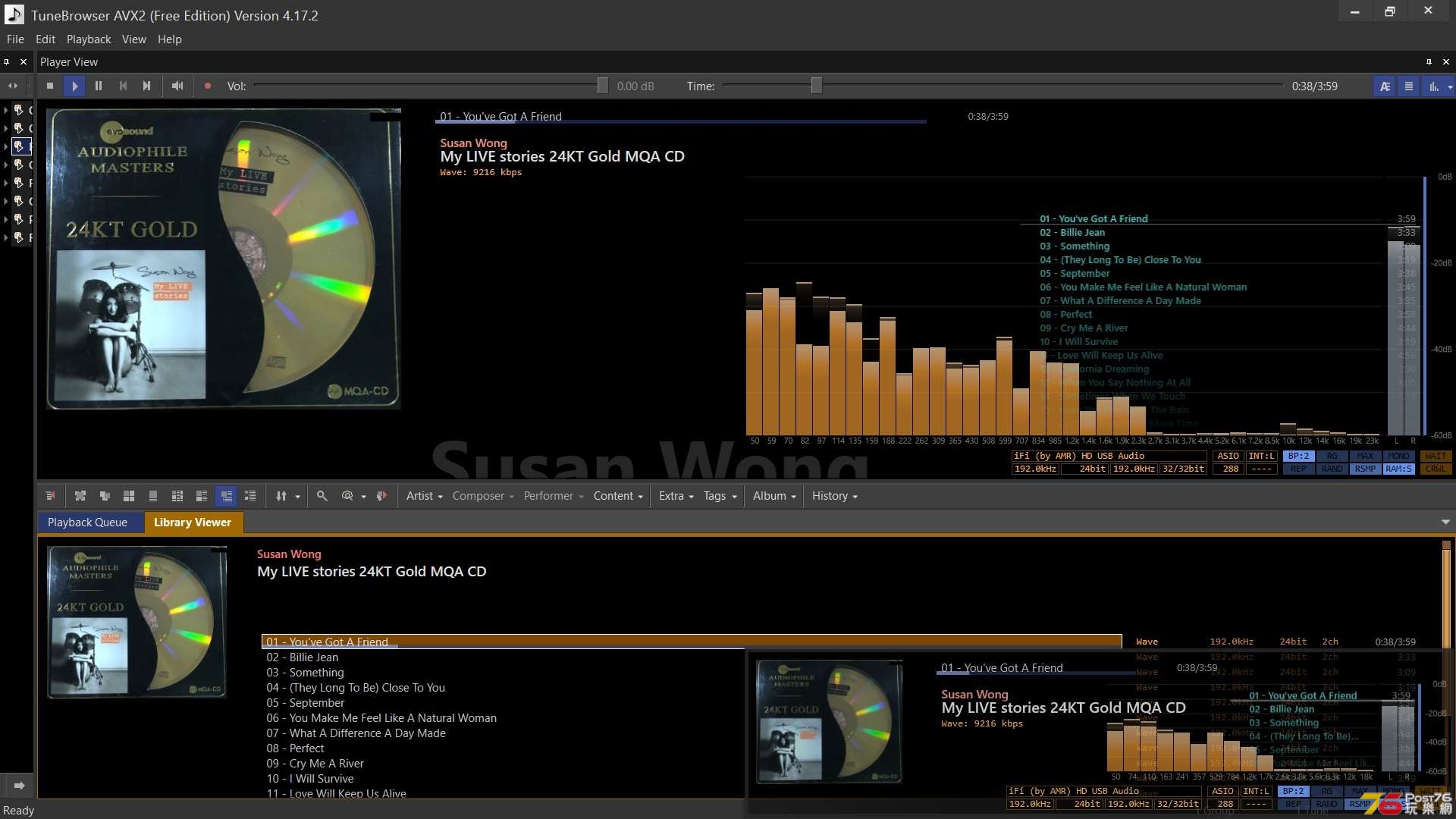Select the four-tile grid view icon
The width and height of the screenshot is (1456, 819).
pyautogui.click(x=129, y=496)
